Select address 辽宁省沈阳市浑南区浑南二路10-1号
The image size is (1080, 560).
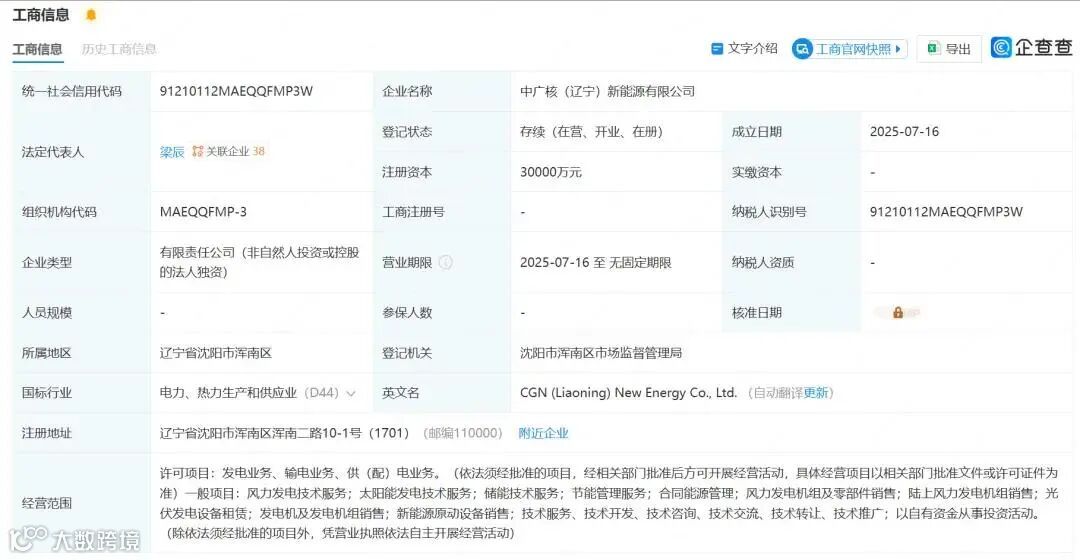[260, 433]
